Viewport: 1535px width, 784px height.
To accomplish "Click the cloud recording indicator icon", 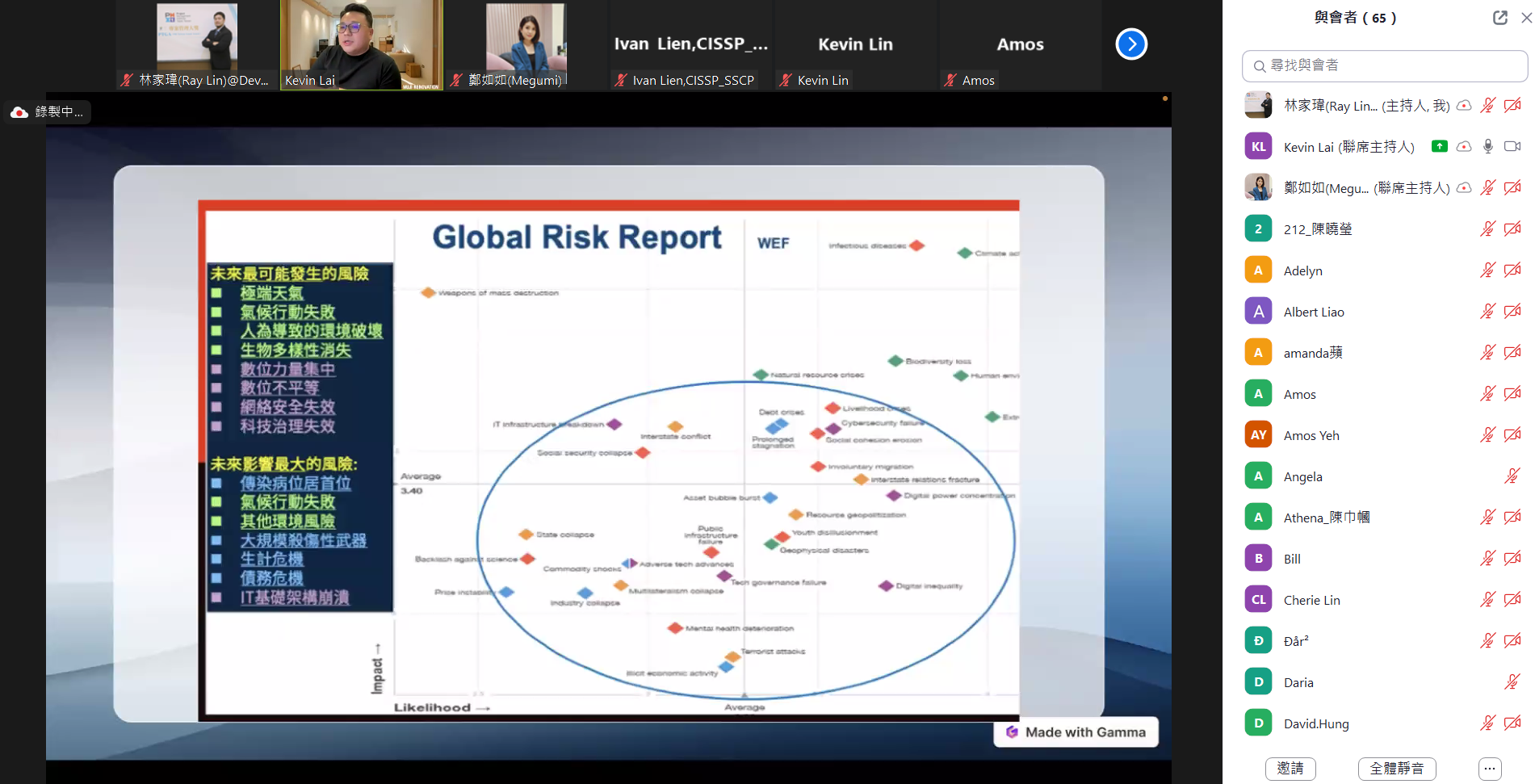I will point(19,112).
